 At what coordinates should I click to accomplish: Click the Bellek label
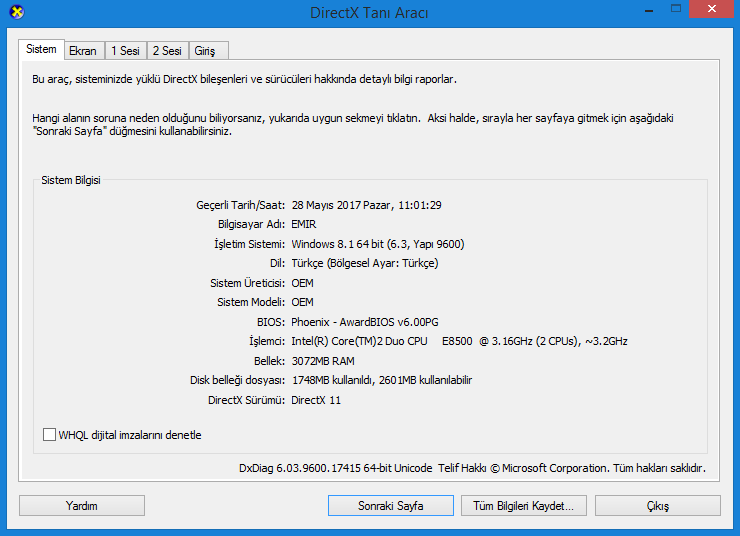(269, 361)
